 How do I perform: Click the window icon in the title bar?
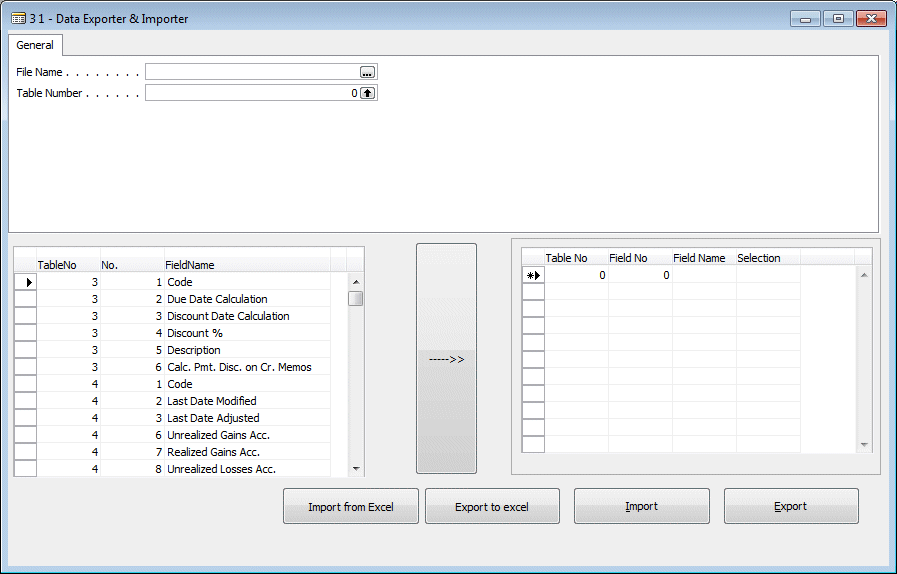click(18, 19)
